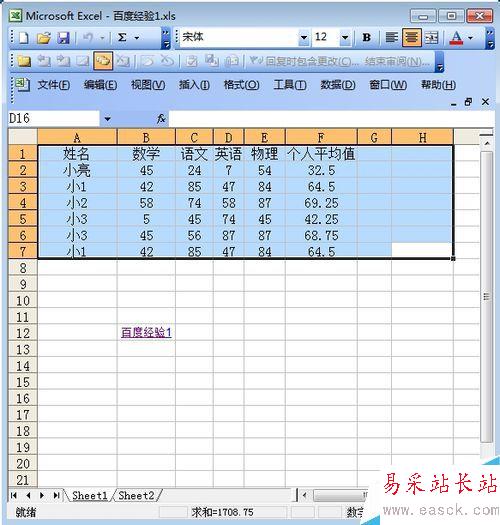Switch to the Sheet1 tab
The image size is (500, 525).
(89, 496)
